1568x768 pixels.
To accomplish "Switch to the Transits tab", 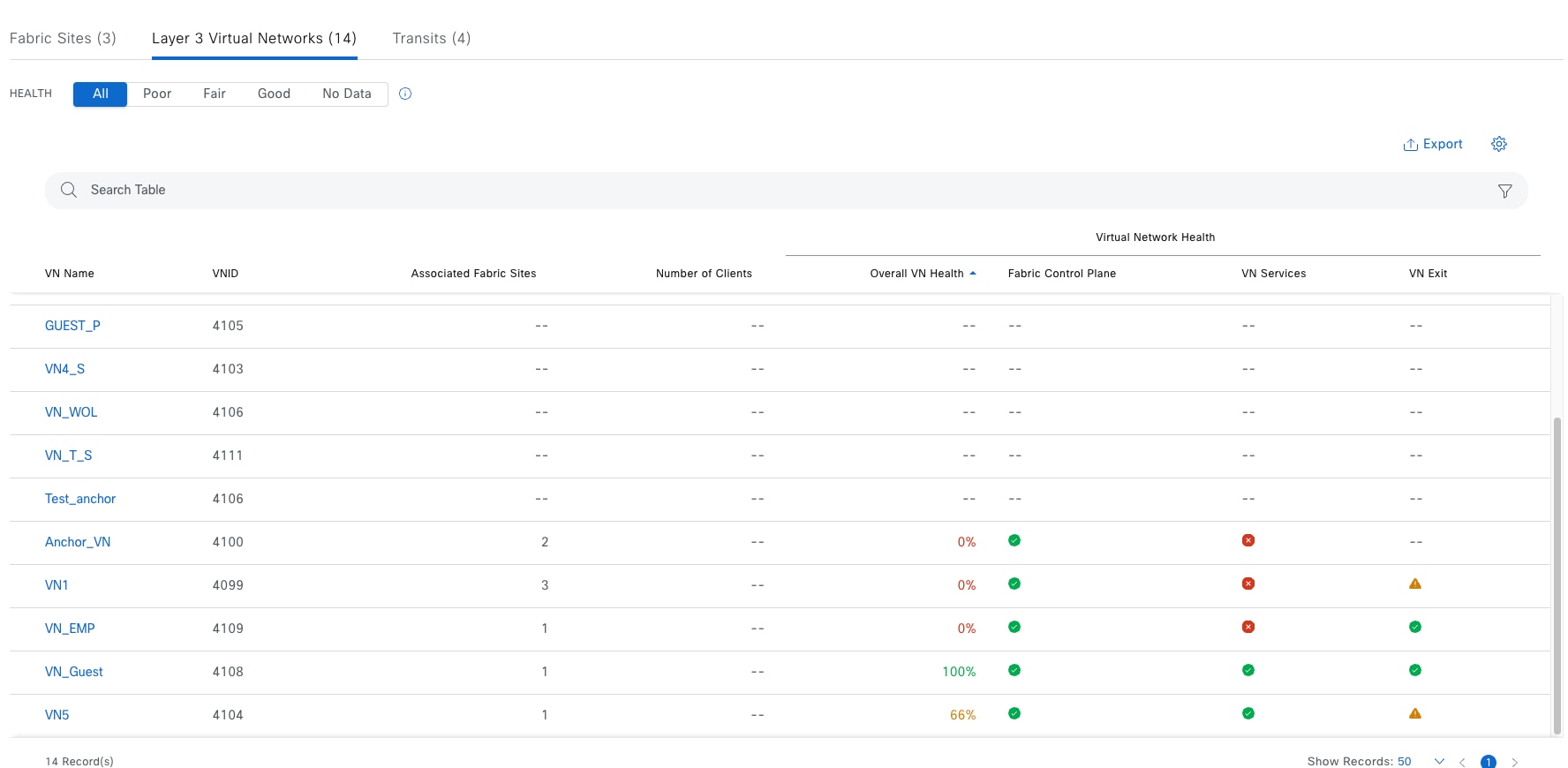I will click(431, 39).
